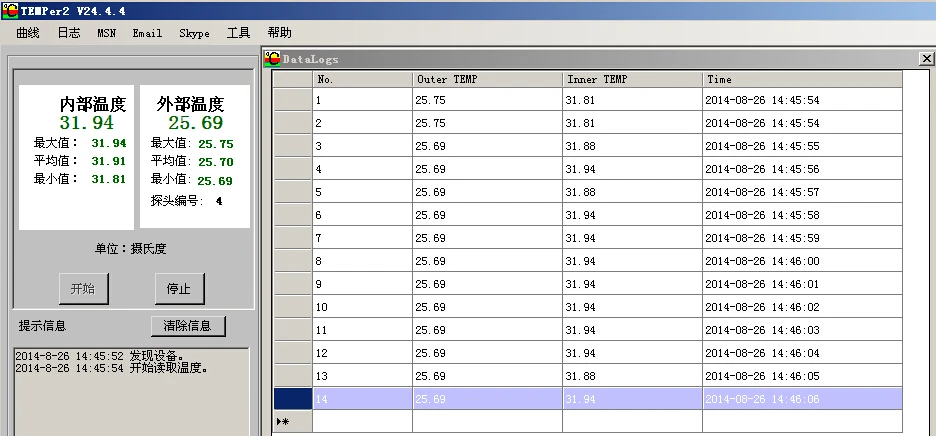This screenshot has width=936, height=436.
Task: Click time cell 2014-08-26 14:46:03
Action: [x=802, y=330]
